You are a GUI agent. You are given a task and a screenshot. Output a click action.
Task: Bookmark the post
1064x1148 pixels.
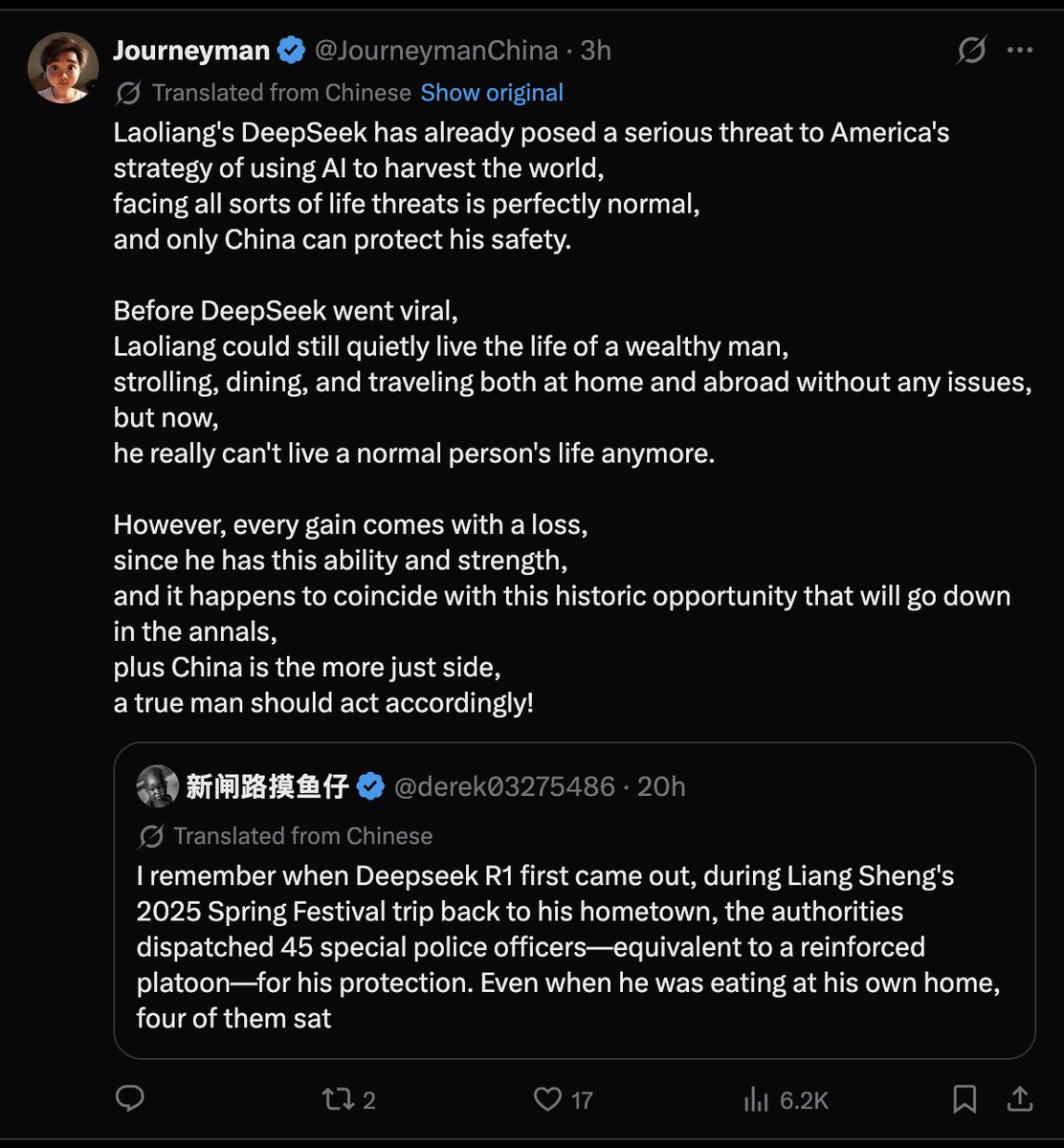(964, 1098)
